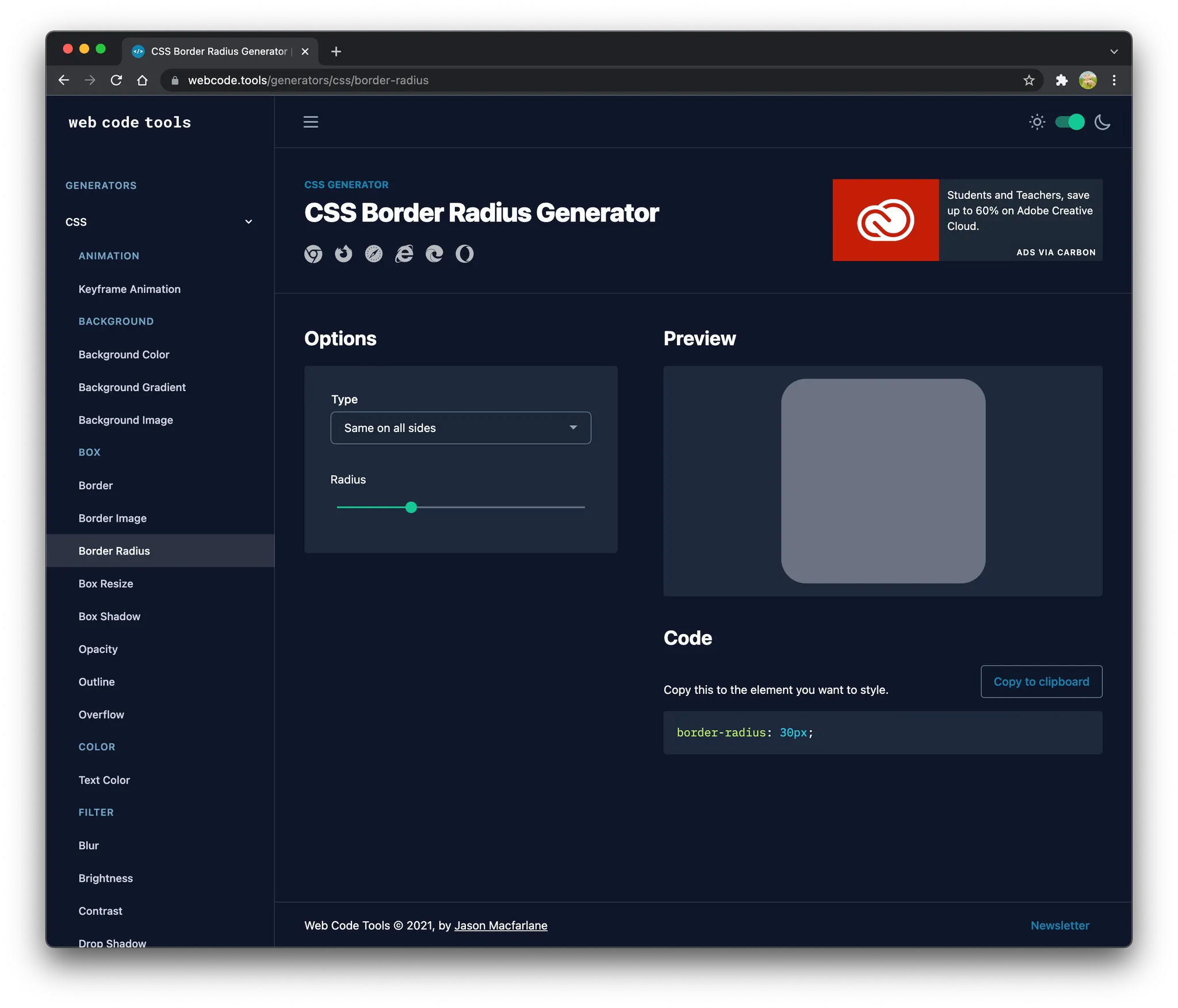Select Background Gradient in the sidebar
The width and height of the screenshot is (1178, 1008).
point(132,387)
